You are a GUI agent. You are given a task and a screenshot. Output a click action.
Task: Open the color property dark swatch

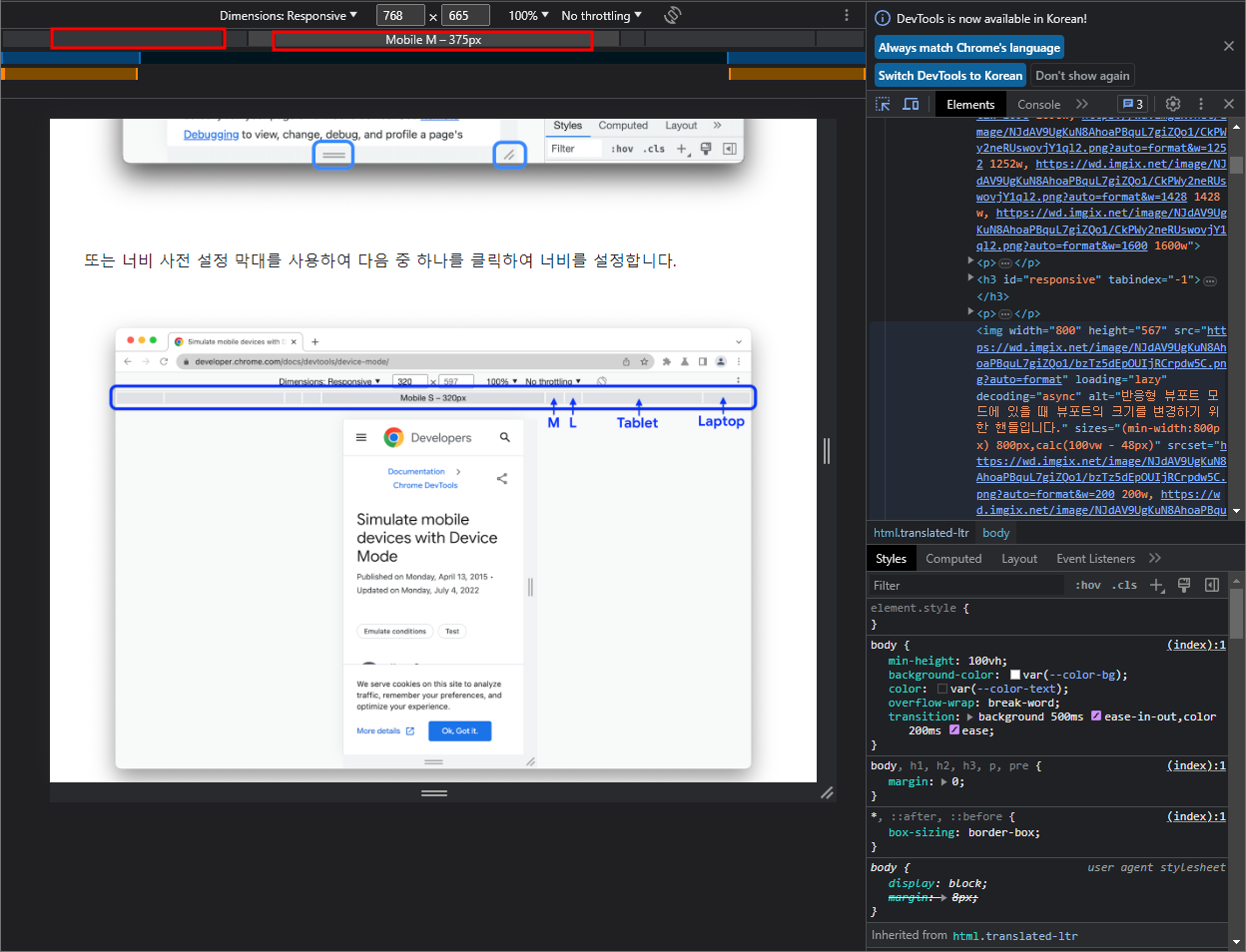942,690
